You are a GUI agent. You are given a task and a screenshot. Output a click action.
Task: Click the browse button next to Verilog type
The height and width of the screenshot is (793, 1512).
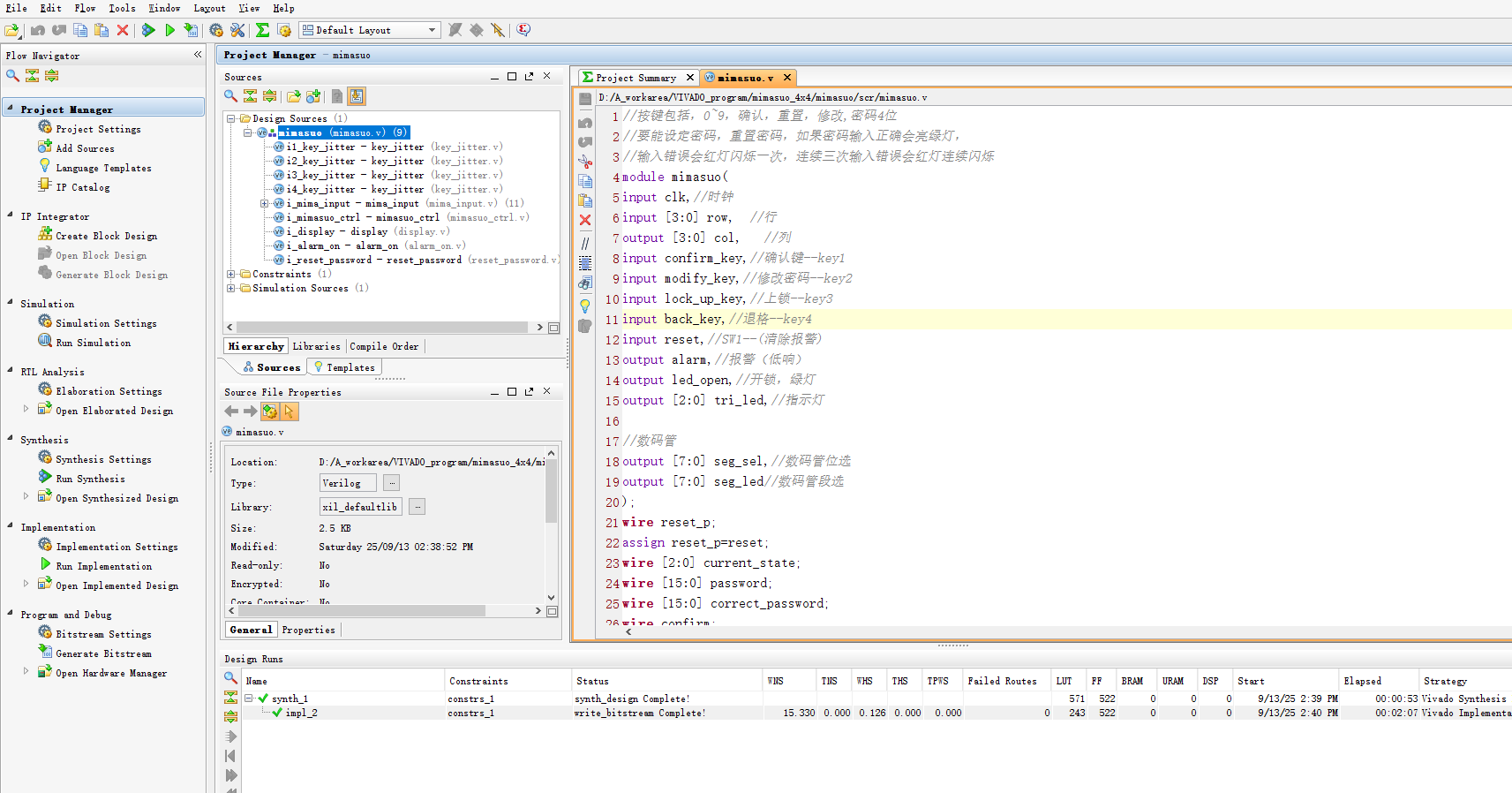[392, 482]
